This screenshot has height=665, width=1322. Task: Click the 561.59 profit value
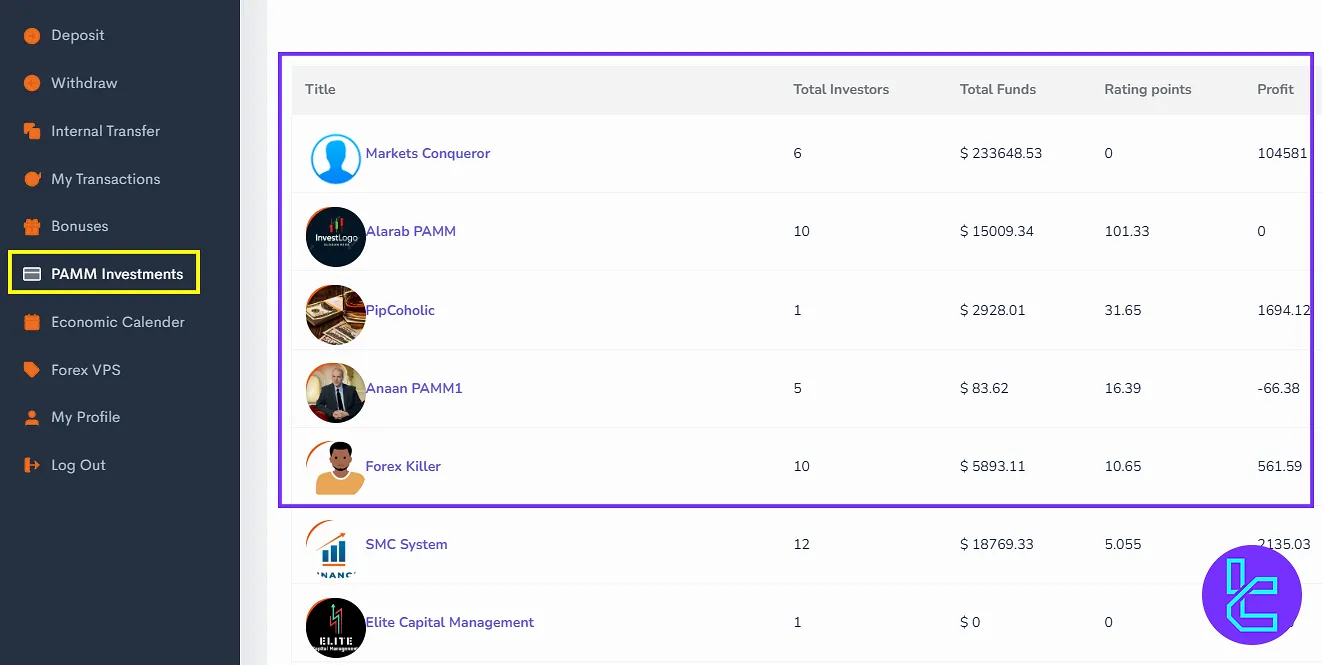1280,466
